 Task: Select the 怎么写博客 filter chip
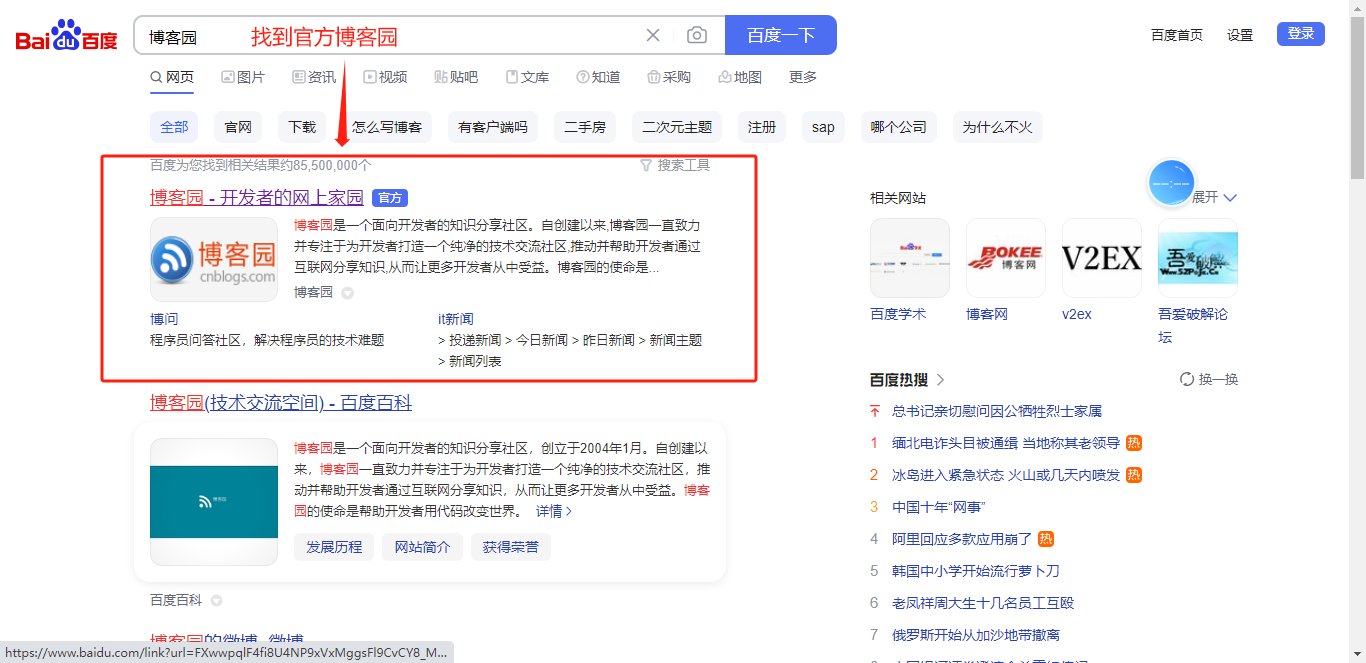coord(387,127)
